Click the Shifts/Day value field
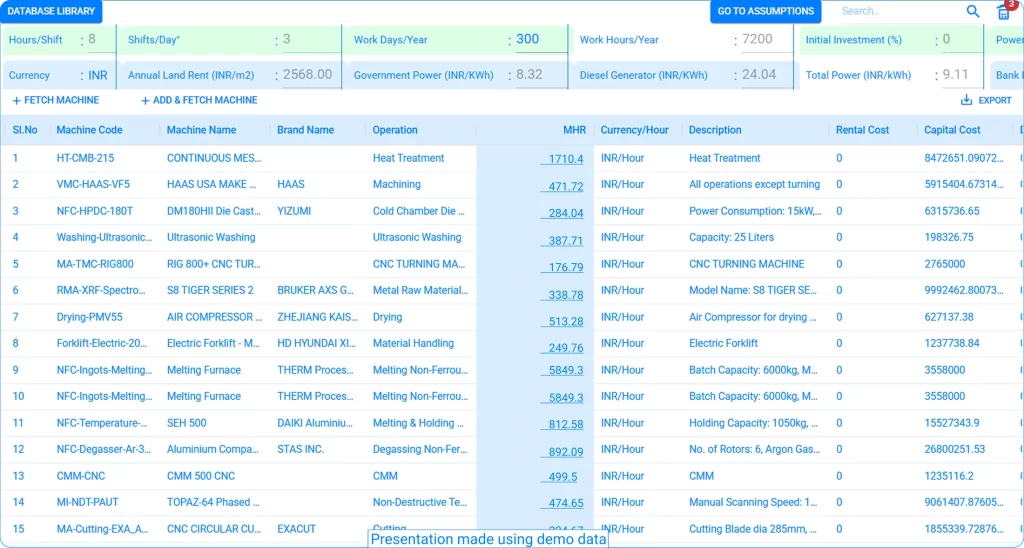Image resolution: width=1024 pixels, height=548 pixels. [300, 40]
